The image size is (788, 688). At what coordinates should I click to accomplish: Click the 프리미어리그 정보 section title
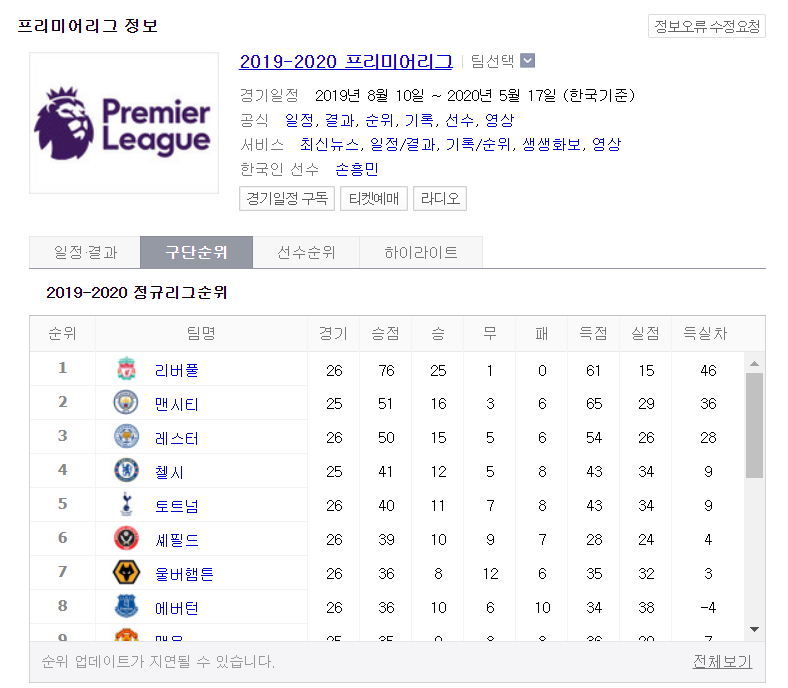click(87, 26)
